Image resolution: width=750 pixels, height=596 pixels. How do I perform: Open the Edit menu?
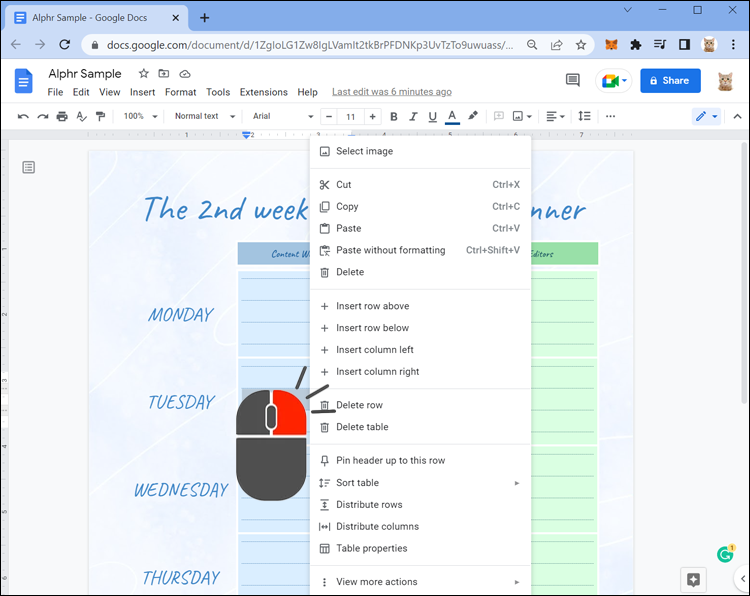pos(81,92)
